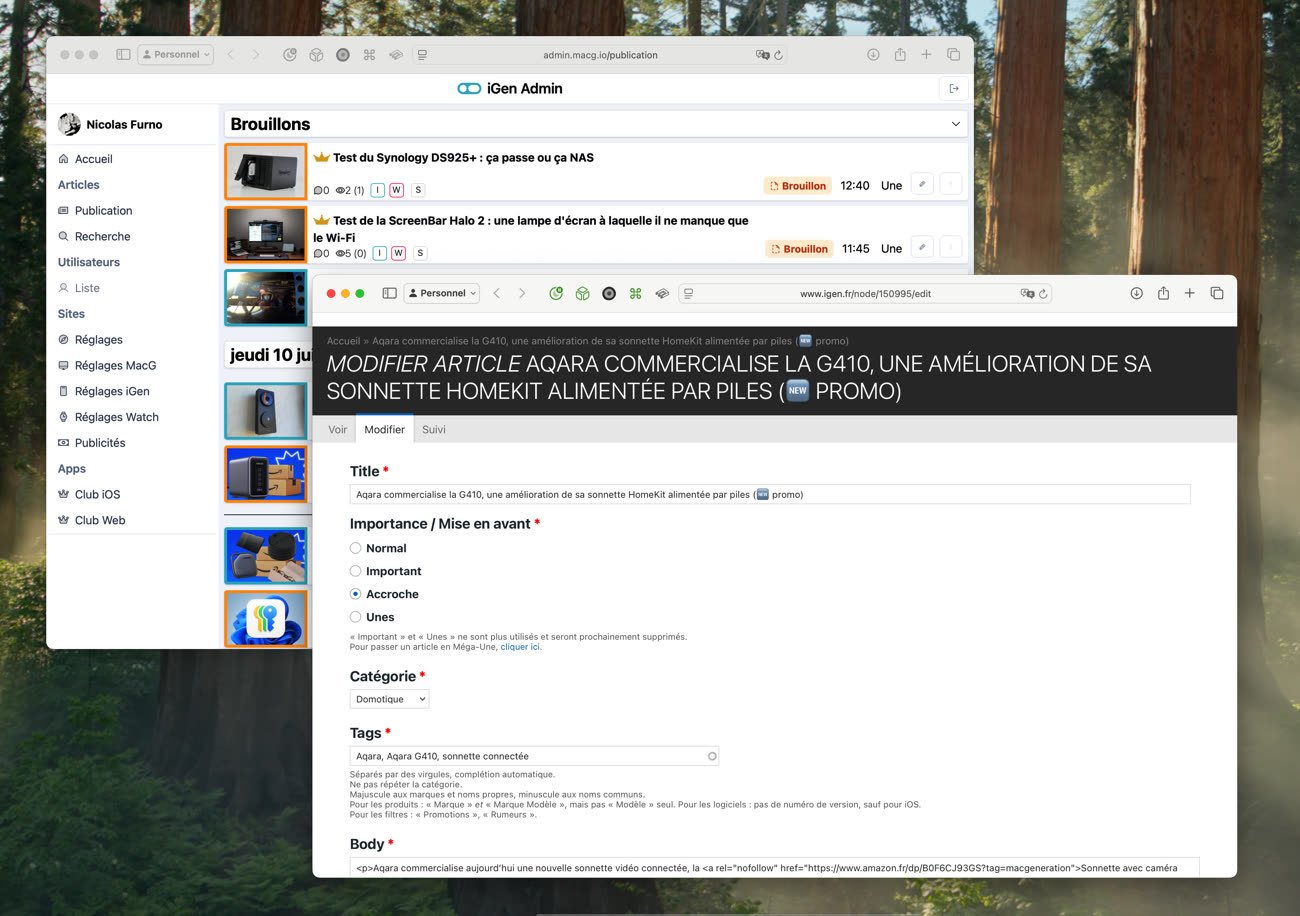
Task: Click share icon in igen.fr Safari window
Action: pos(1163,293)
